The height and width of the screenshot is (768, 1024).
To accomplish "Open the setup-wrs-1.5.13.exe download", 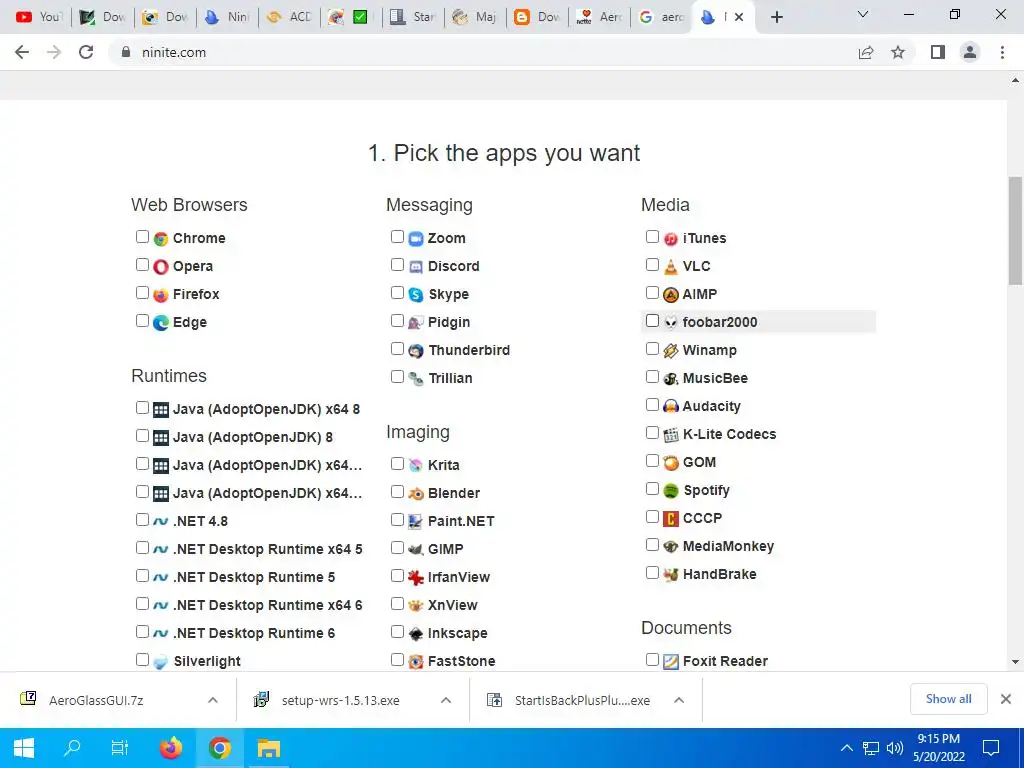I will 340,700.
